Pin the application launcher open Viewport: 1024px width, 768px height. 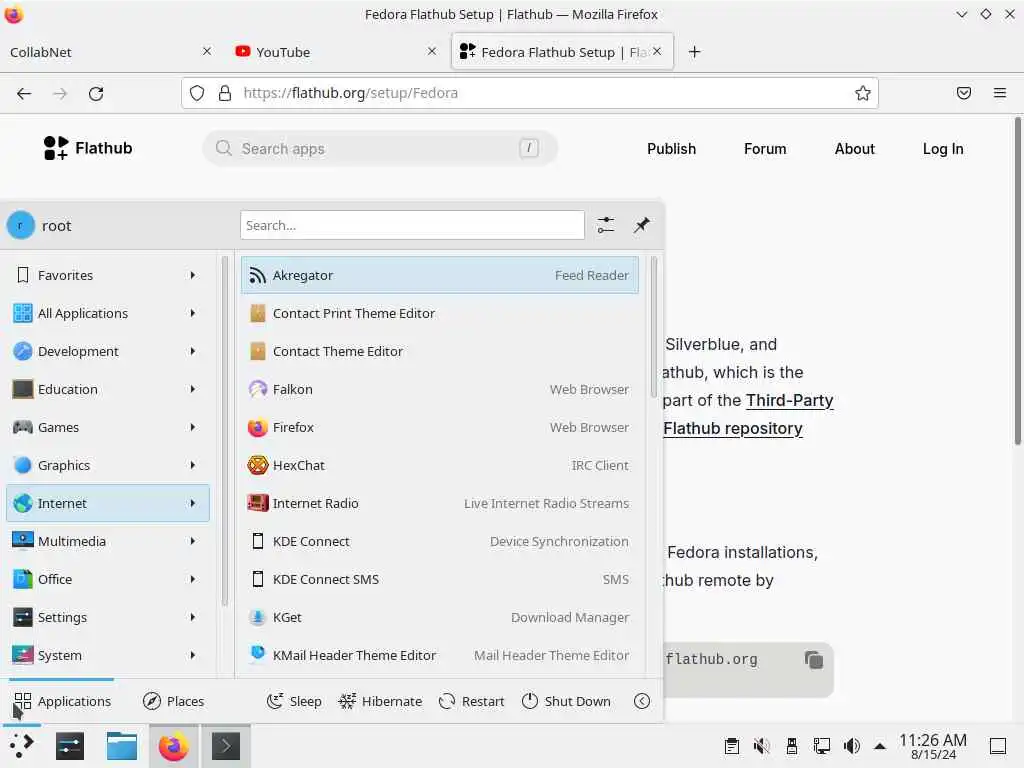coord(641,225)
